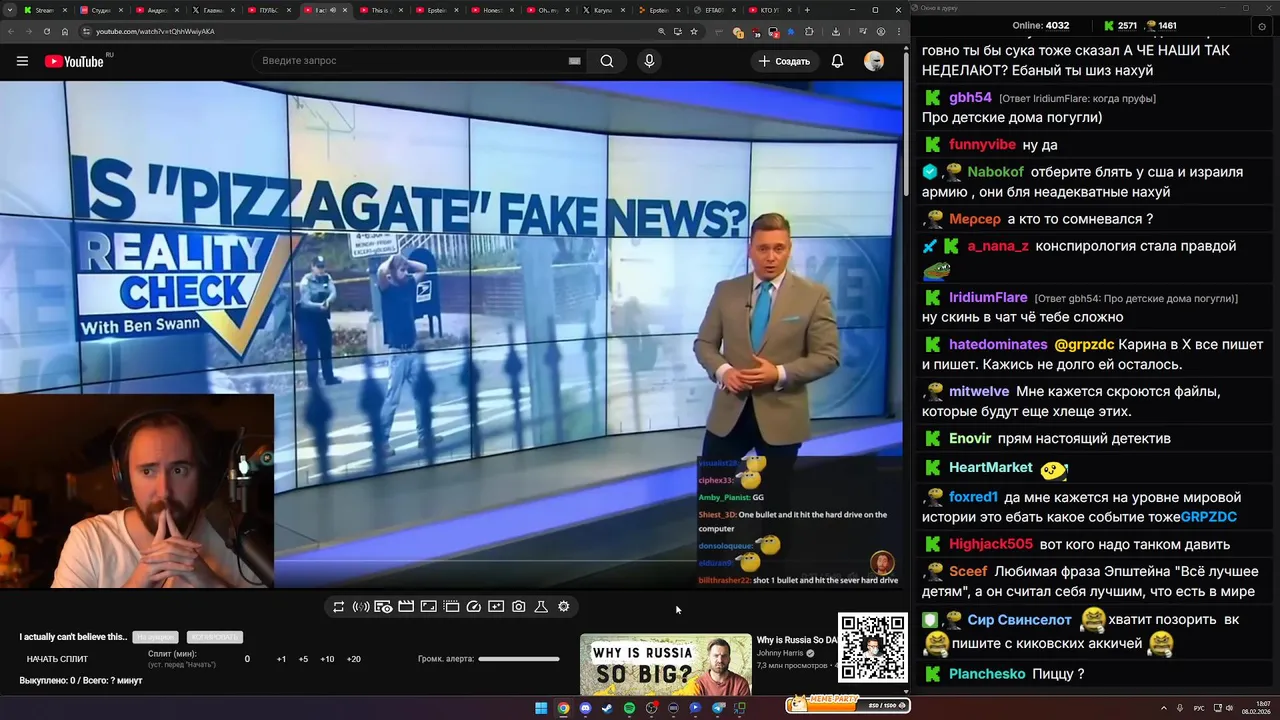Open the Windows Start button

coord(541,708)
